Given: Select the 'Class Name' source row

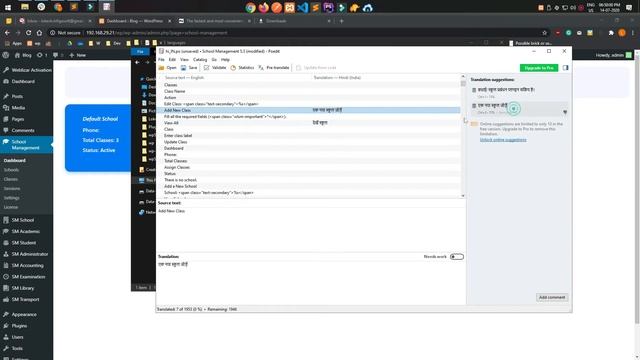Looking at the screenshot, I should click(x=310, y=91).
